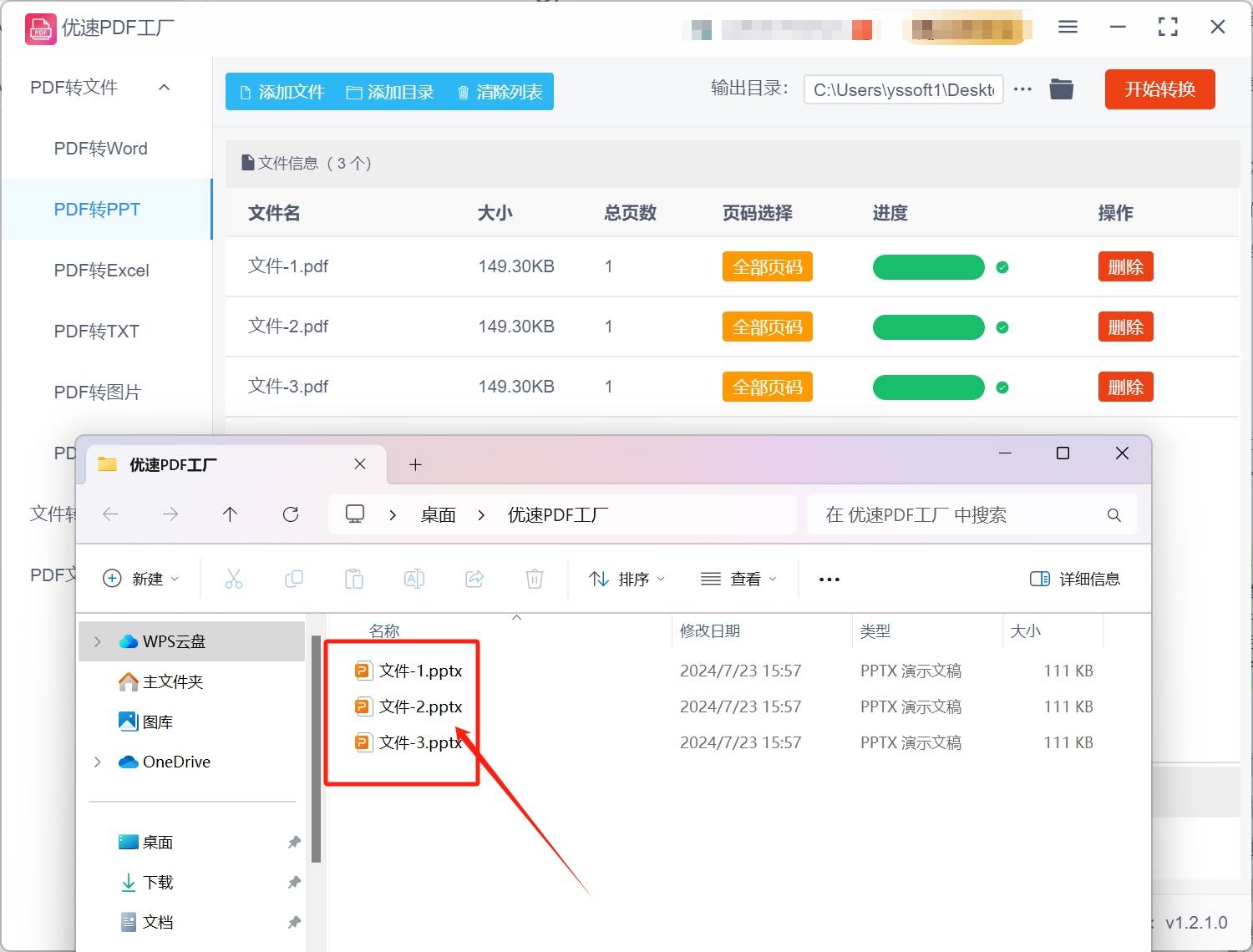The height and width of the screenshot is (952, 1253).
Task: Click green success check for 文件-1.pdf
Action: tap(1002, 267)
